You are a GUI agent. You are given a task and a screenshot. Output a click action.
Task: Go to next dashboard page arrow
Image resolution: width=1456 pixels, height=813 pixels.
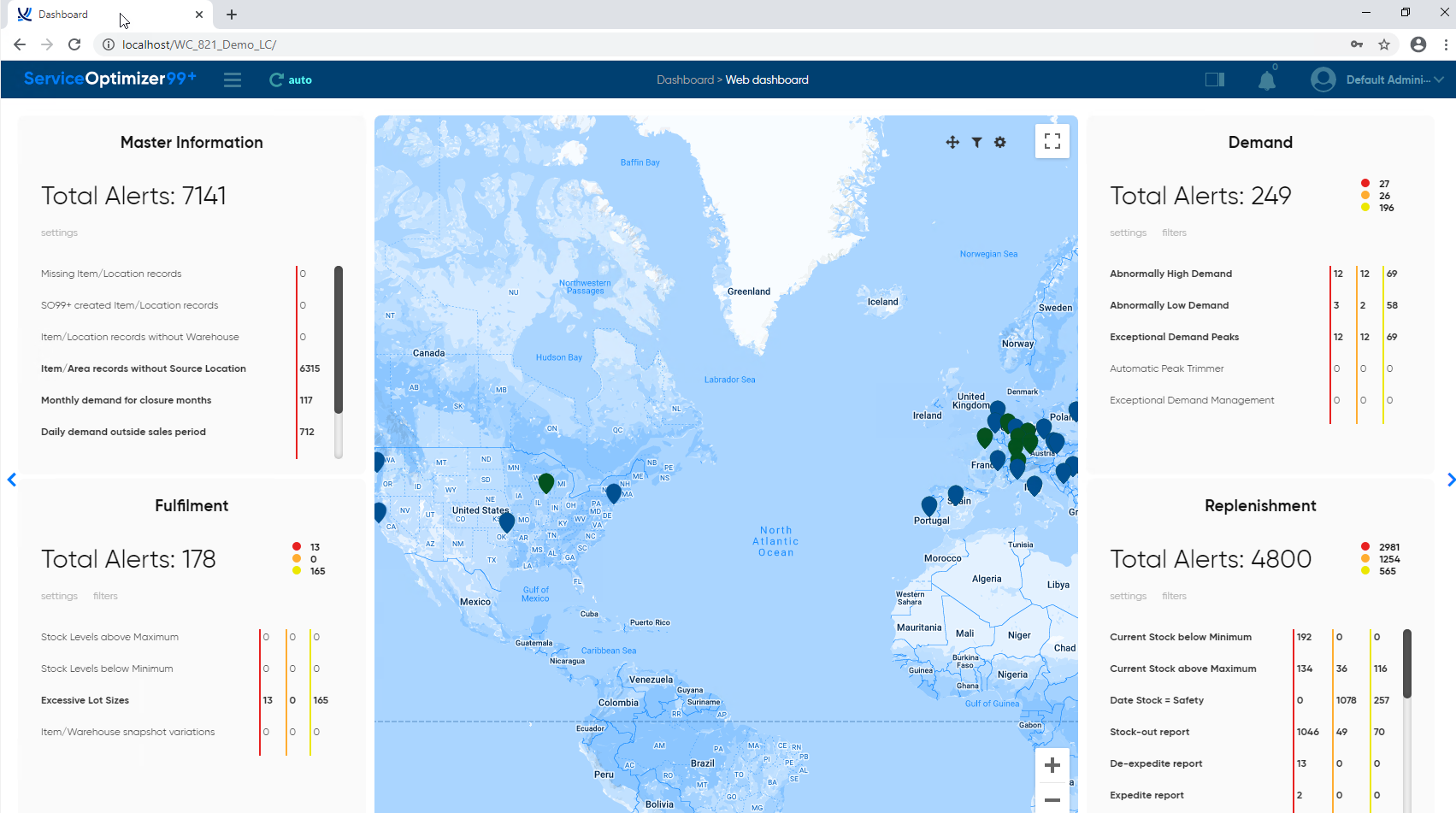(1451, 480)
